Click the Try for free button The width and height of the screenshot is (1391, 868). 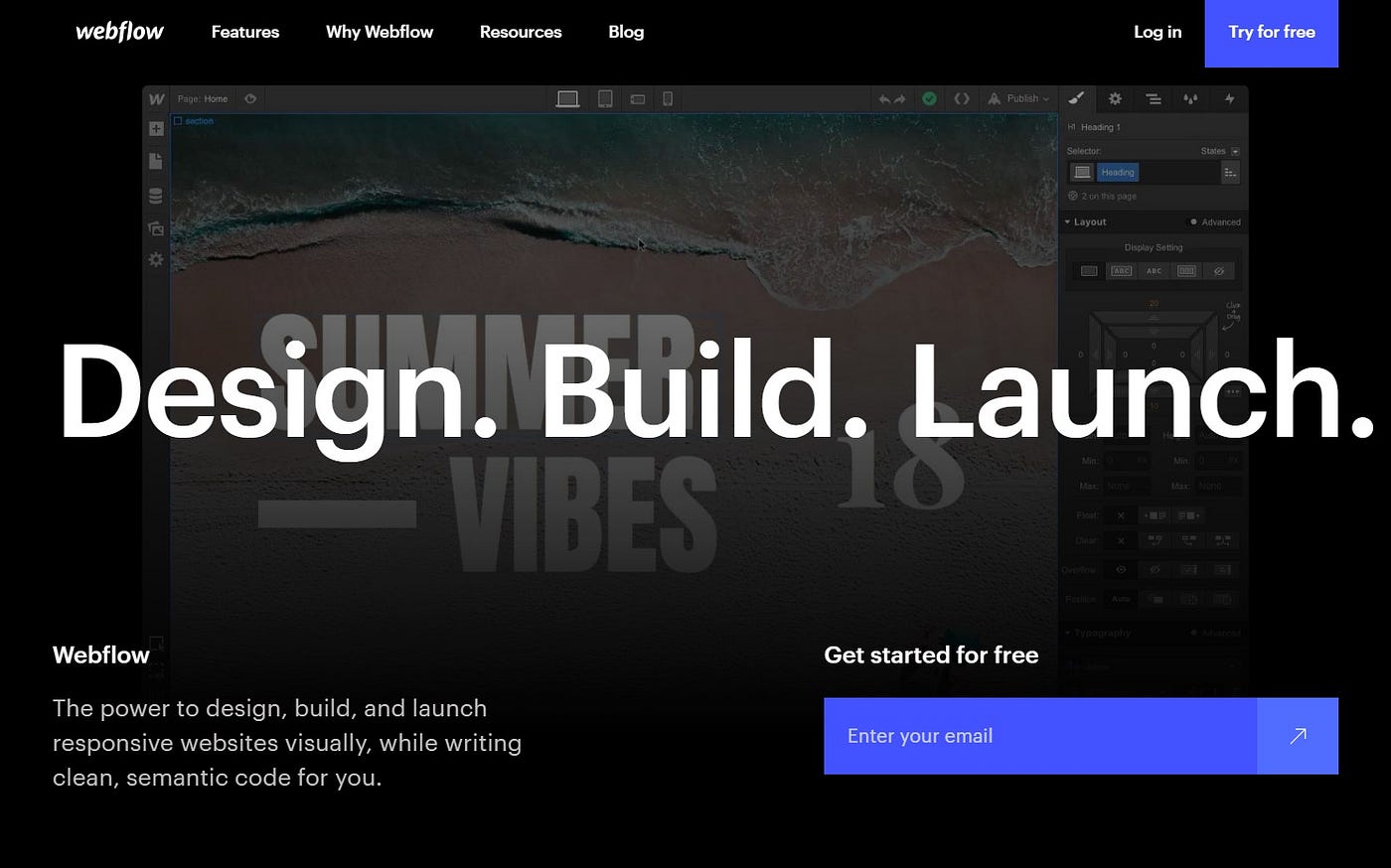pyautogui.click(x=1271, y=33)
